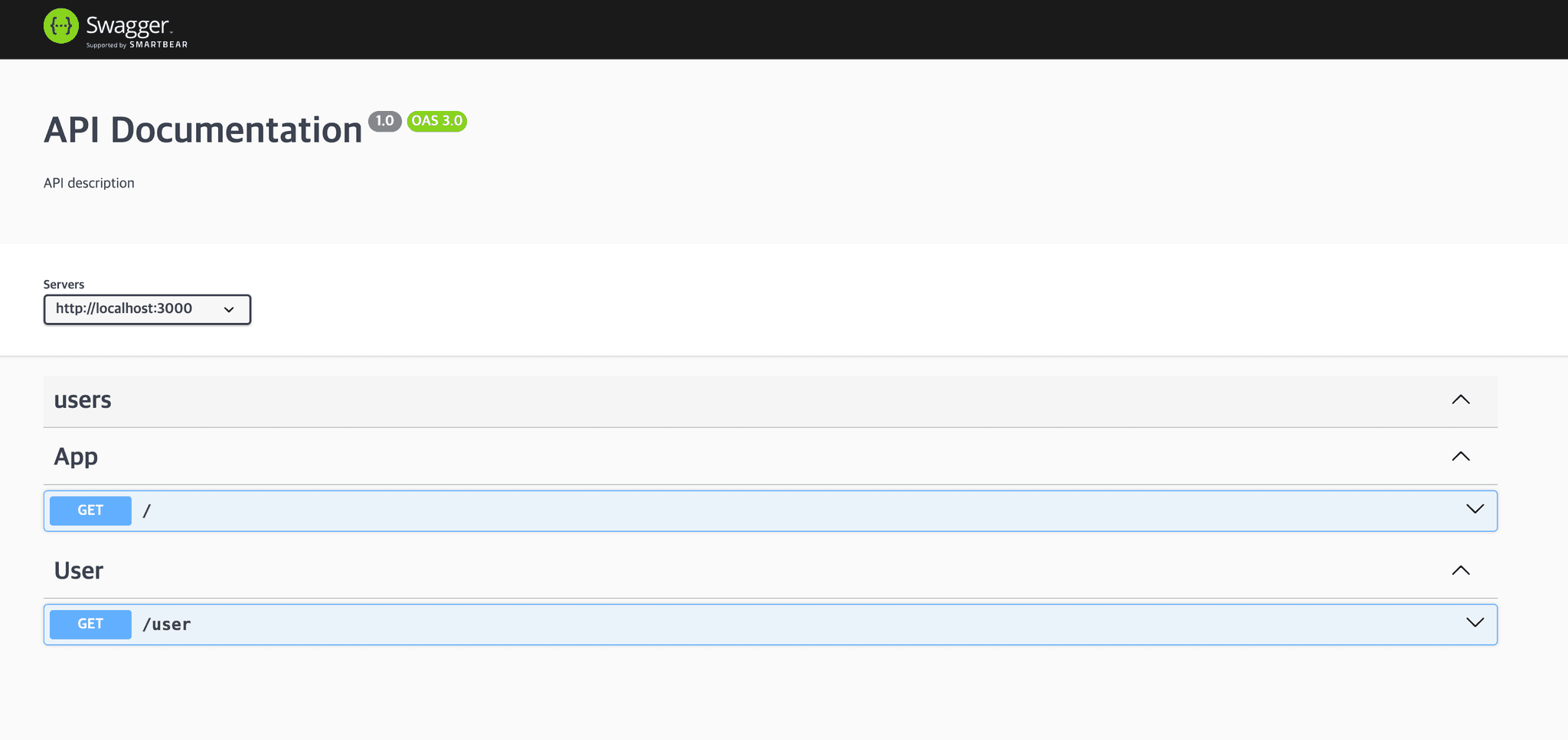This screenshot has height=740, width=1568.
Task: Expand the GET / endpoint arrow
Action: [x=1475, y=510]
